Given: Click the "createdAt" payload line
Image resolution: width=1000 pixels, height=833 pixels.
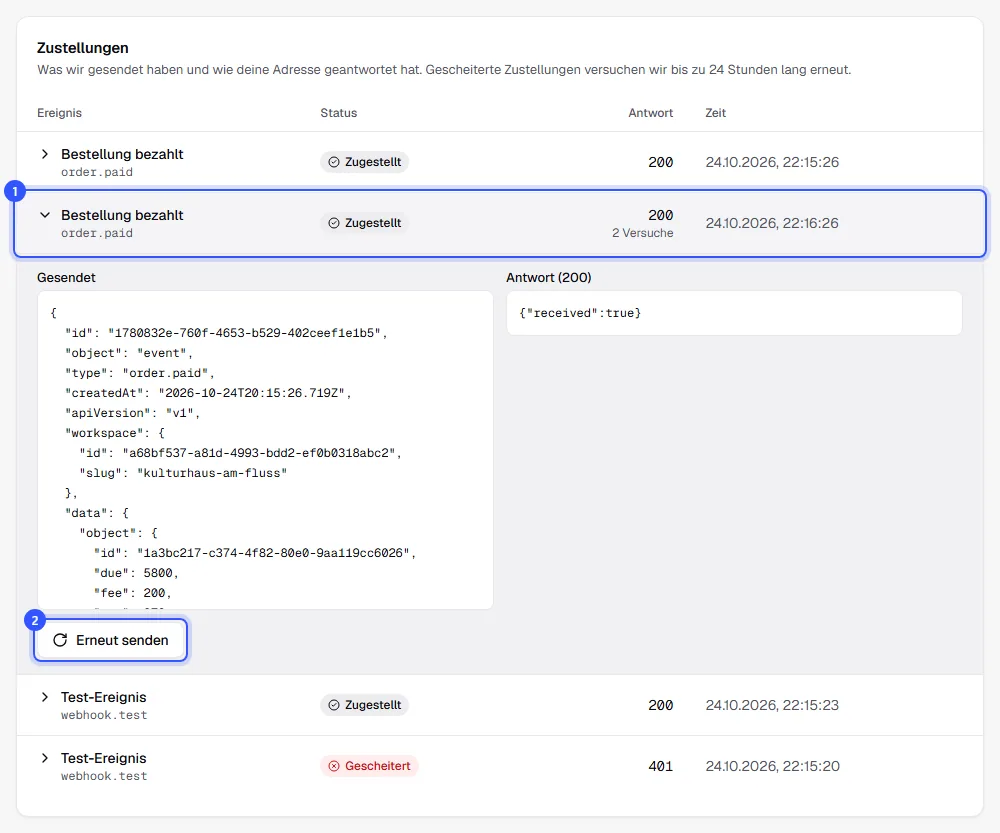Looking at the screenshot, I should [208, 393].
